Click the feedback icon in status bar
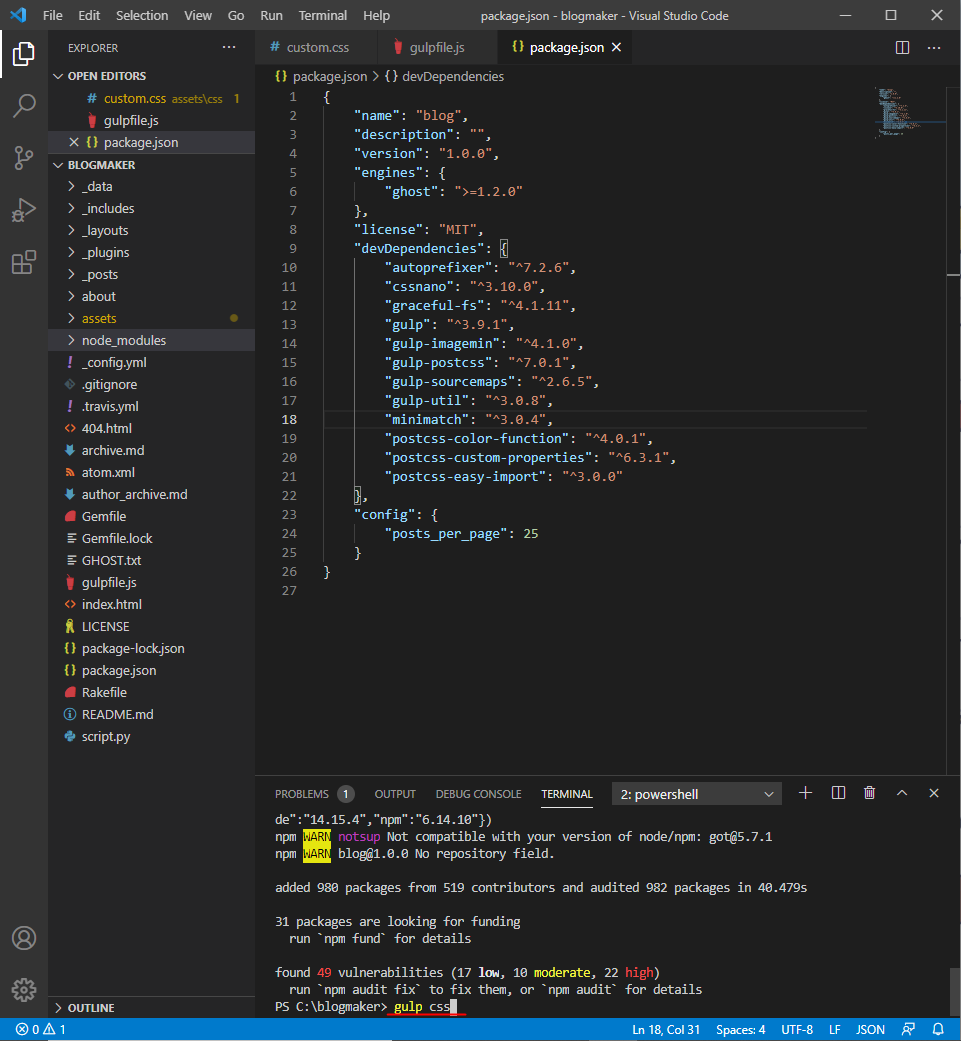The image size is (961, 1041). tap(909, 1029)
